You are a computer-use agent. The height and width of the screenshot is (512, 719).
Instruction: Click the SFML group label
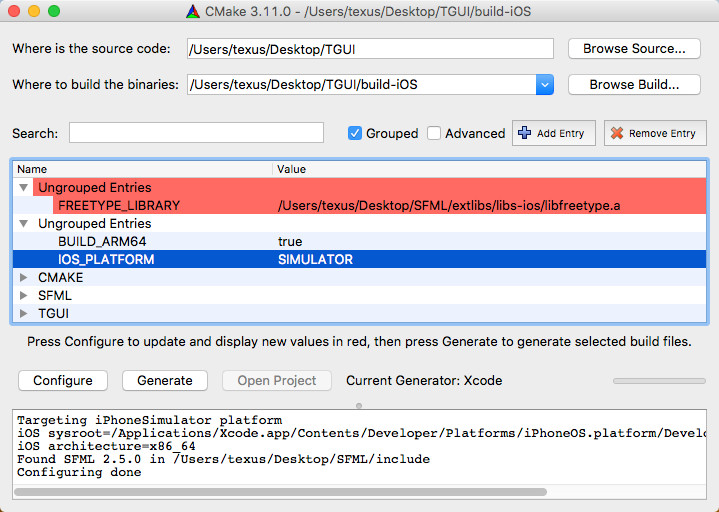[x=55, y=296]
